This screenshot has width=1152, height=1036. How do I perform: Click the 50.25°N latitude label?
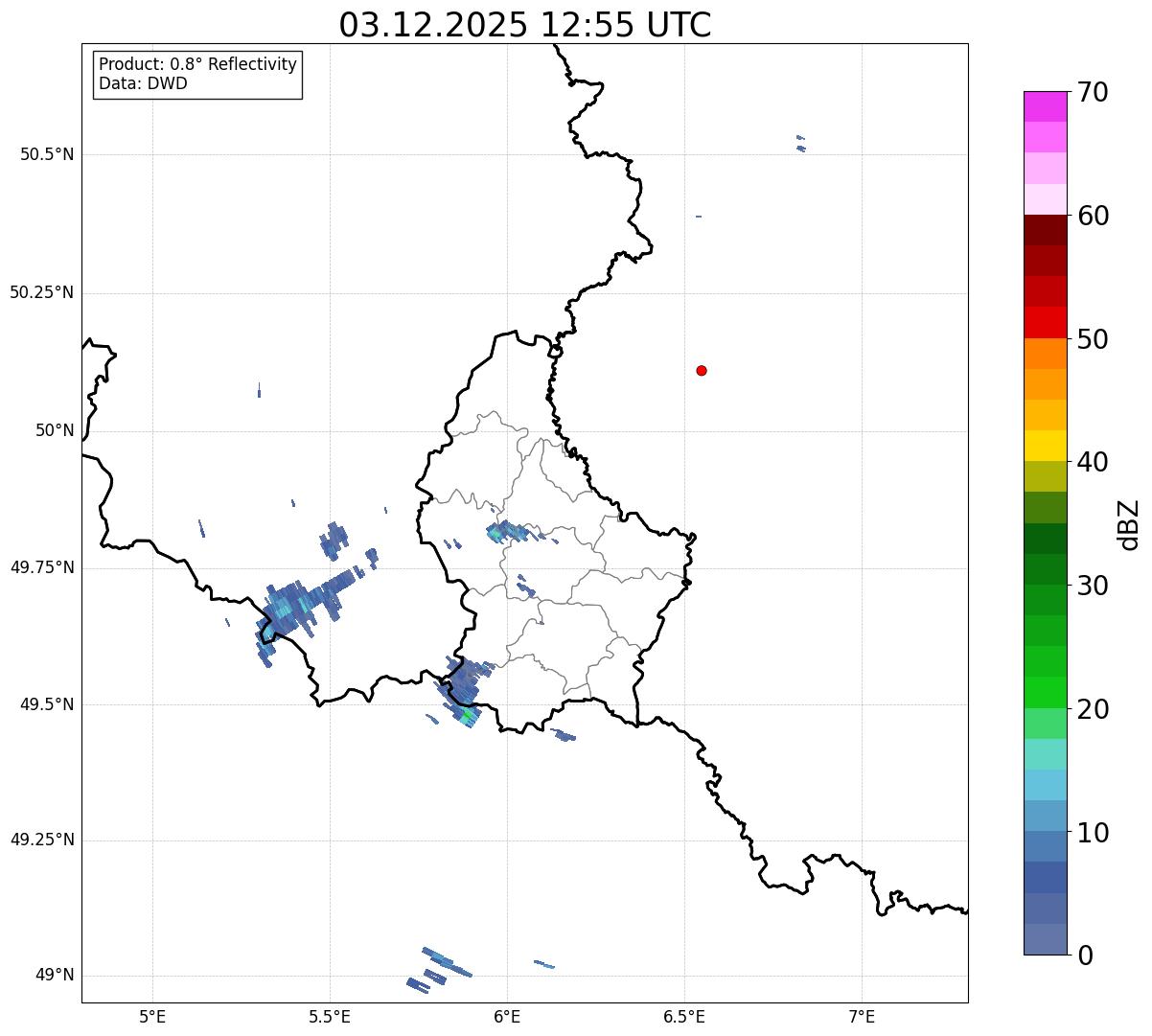pos(41,292)
